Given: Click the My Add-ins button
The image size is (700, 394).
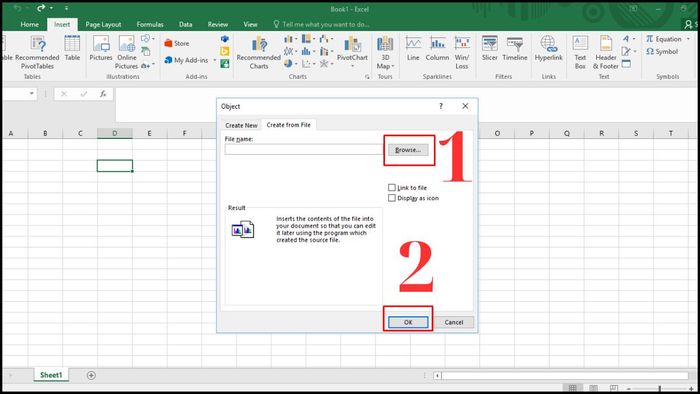Looking at the screenshot, I should pyautogui.click(x=187, y=60).
